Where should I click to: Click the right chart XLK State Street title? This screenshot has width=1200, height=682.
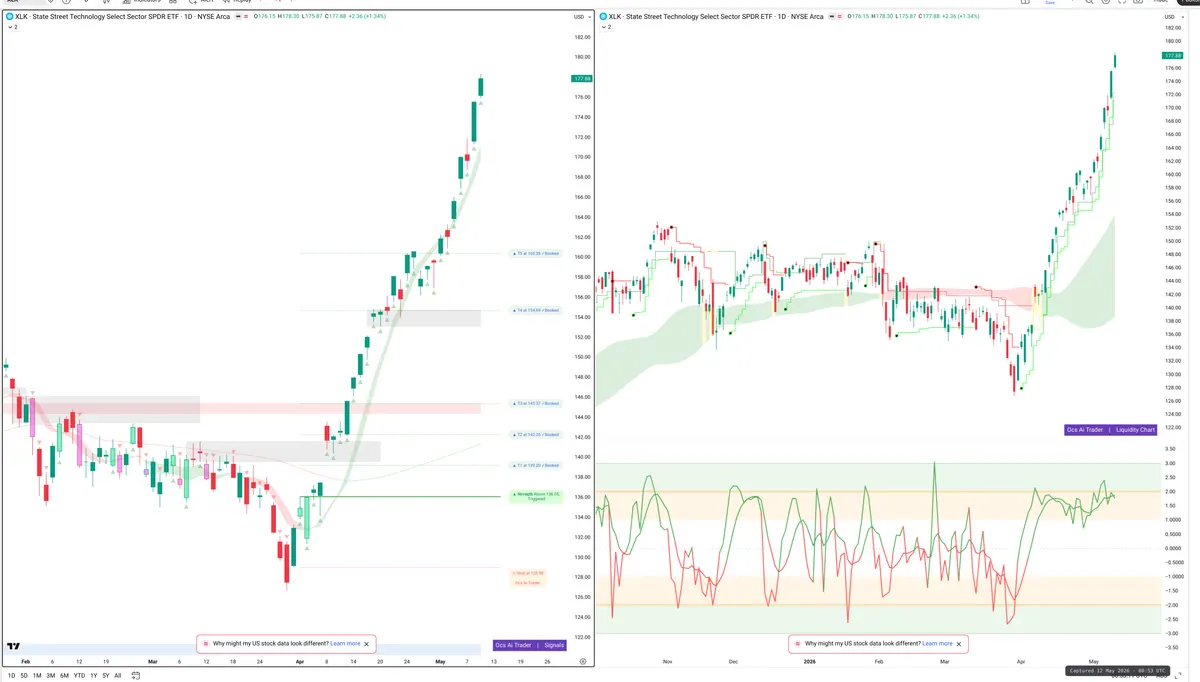(716, 17)
